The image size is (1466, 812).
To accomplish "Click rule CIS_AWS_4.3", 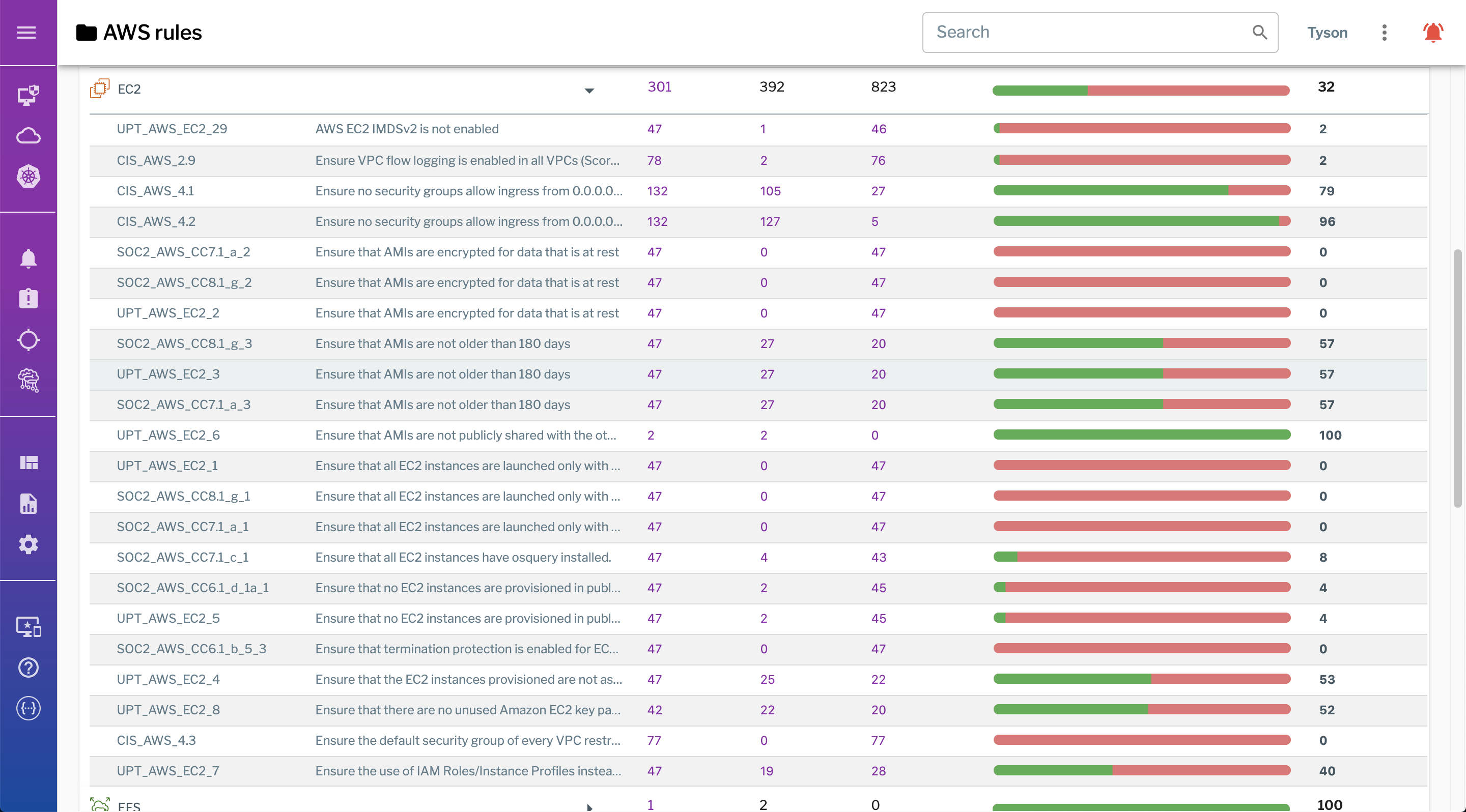I will pos(156,741).
